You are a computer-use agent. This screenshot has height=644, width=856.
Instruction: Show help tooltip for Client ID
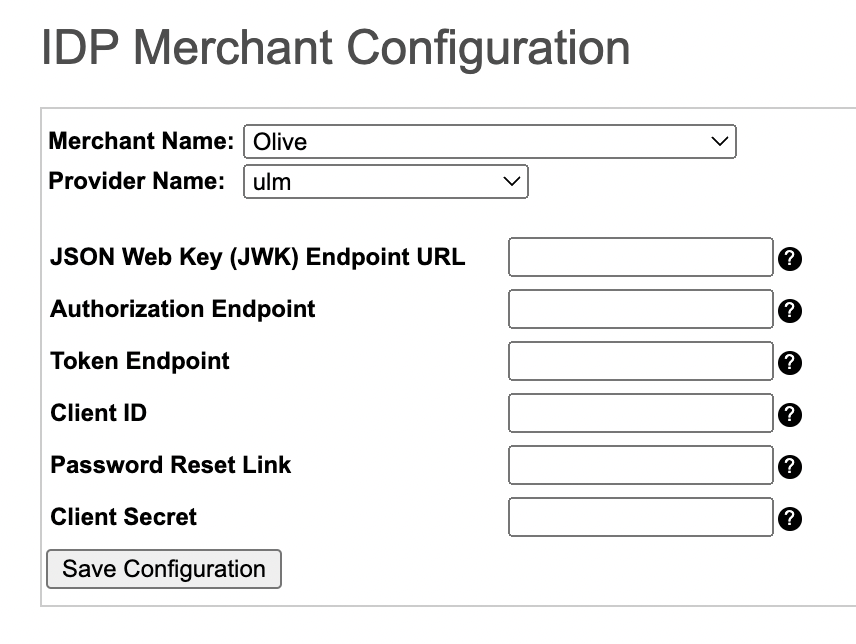click(x=790, y=415)
